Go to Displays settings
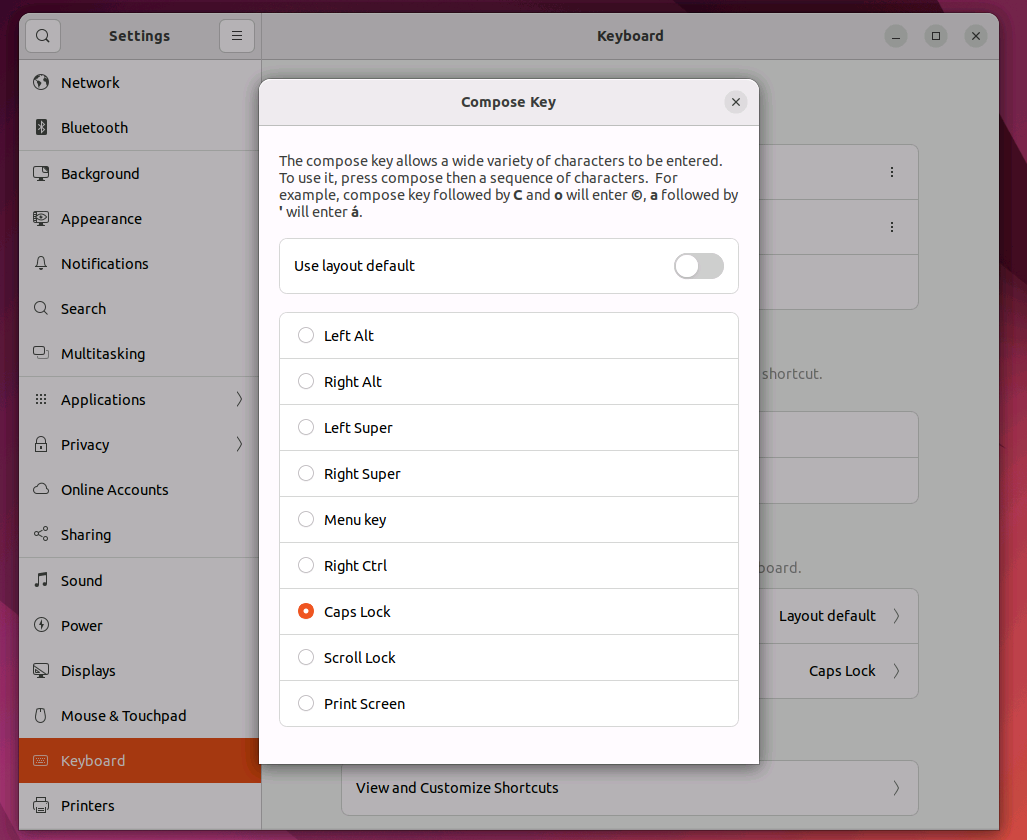The height and width of the screenshot is (840, 1027). 140,670
